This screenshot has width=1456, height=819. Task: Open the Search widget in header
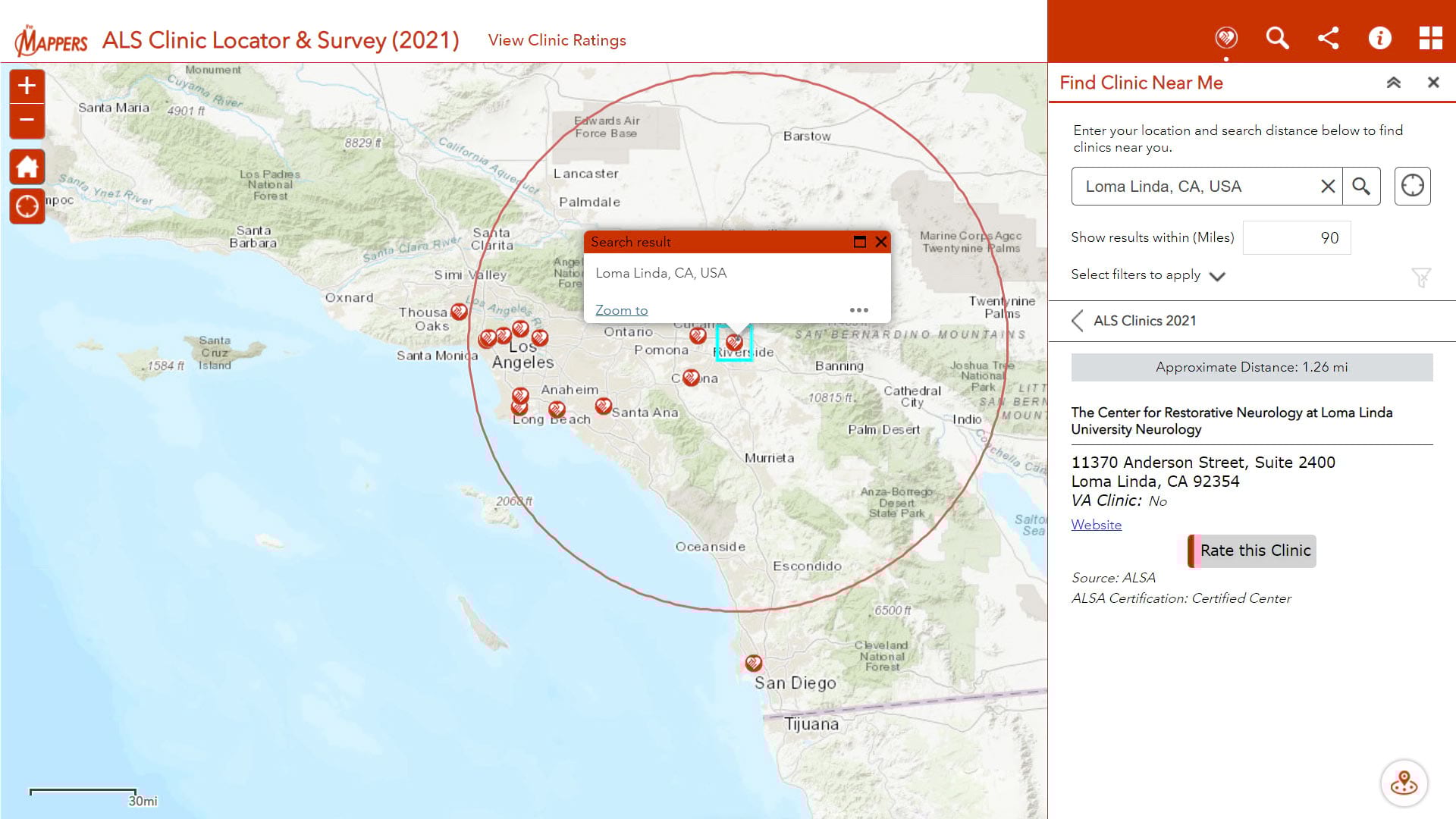[1277, 38]
